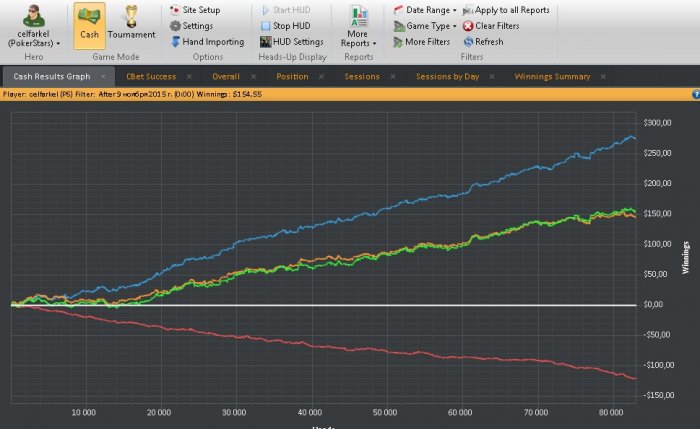The image size is (700, 429).
Task: Click the 10 000 hands axis label
Action: [x=83, y=412]
